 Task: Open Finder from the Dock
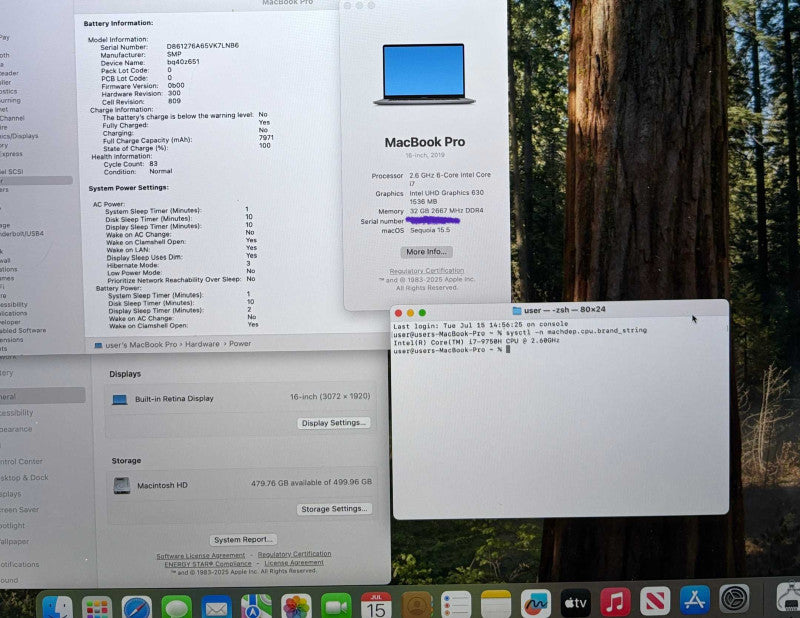tap(57, 607)
